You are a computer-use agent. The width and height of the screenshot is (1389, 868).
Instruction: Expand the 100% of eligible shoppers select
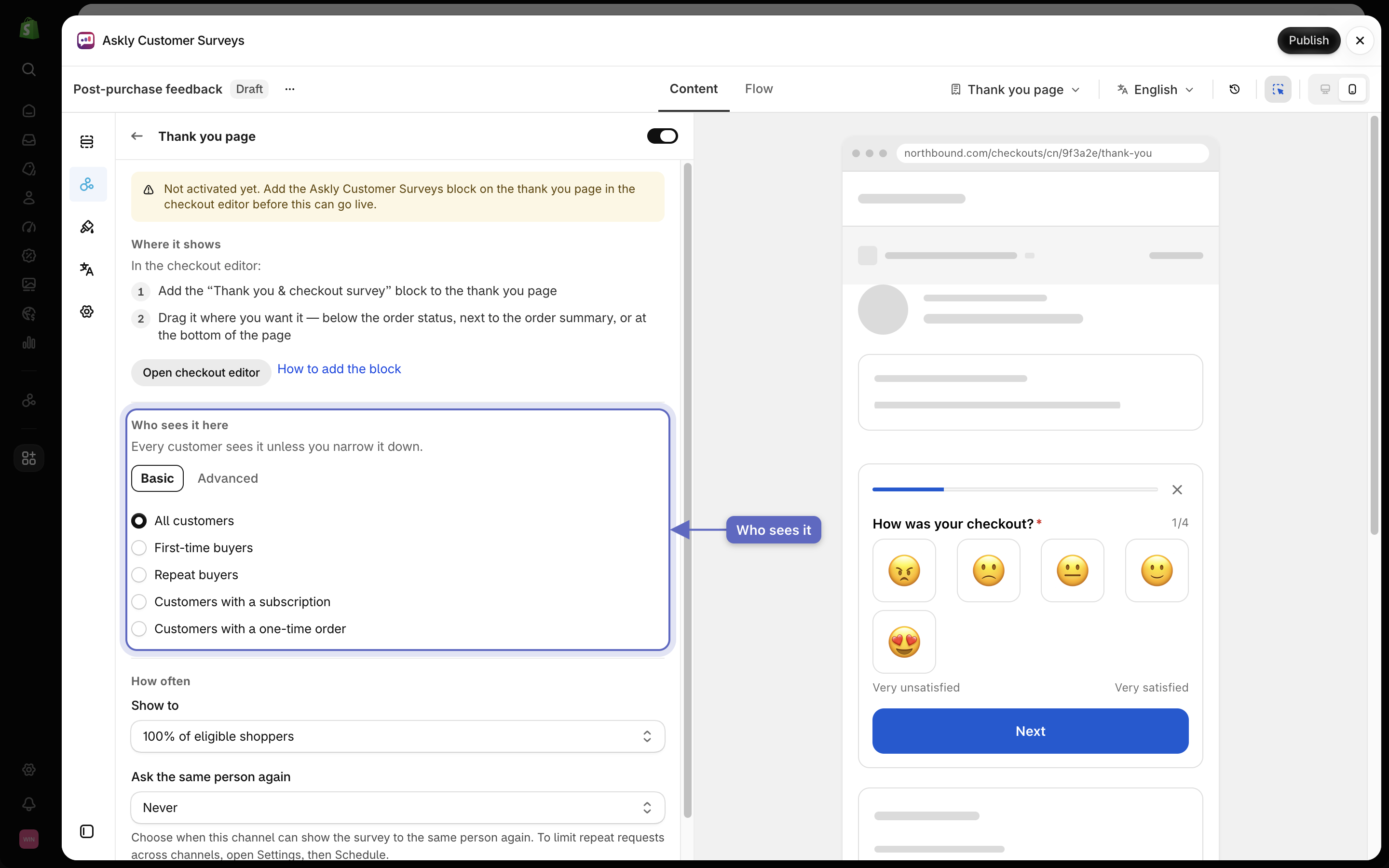[398, 736]
